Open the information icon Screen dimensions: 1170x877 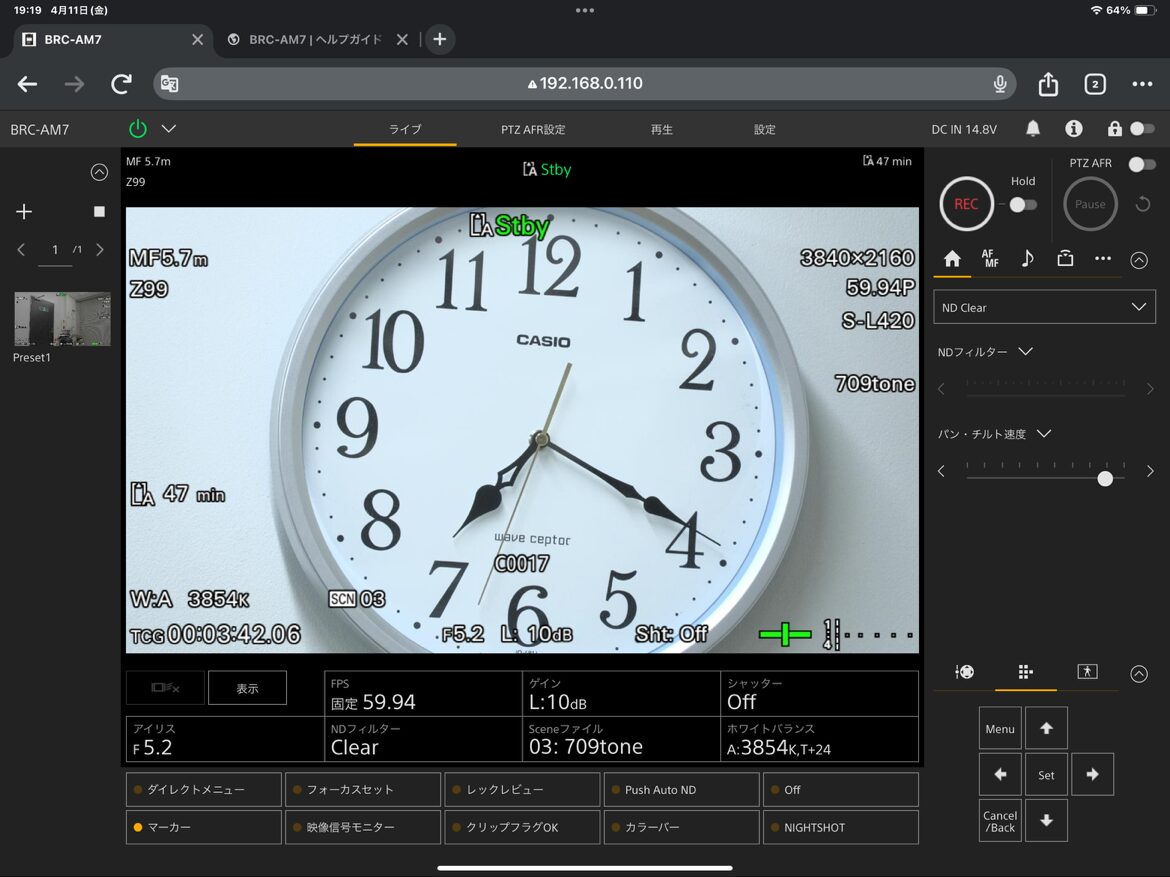pos(1073,128)
